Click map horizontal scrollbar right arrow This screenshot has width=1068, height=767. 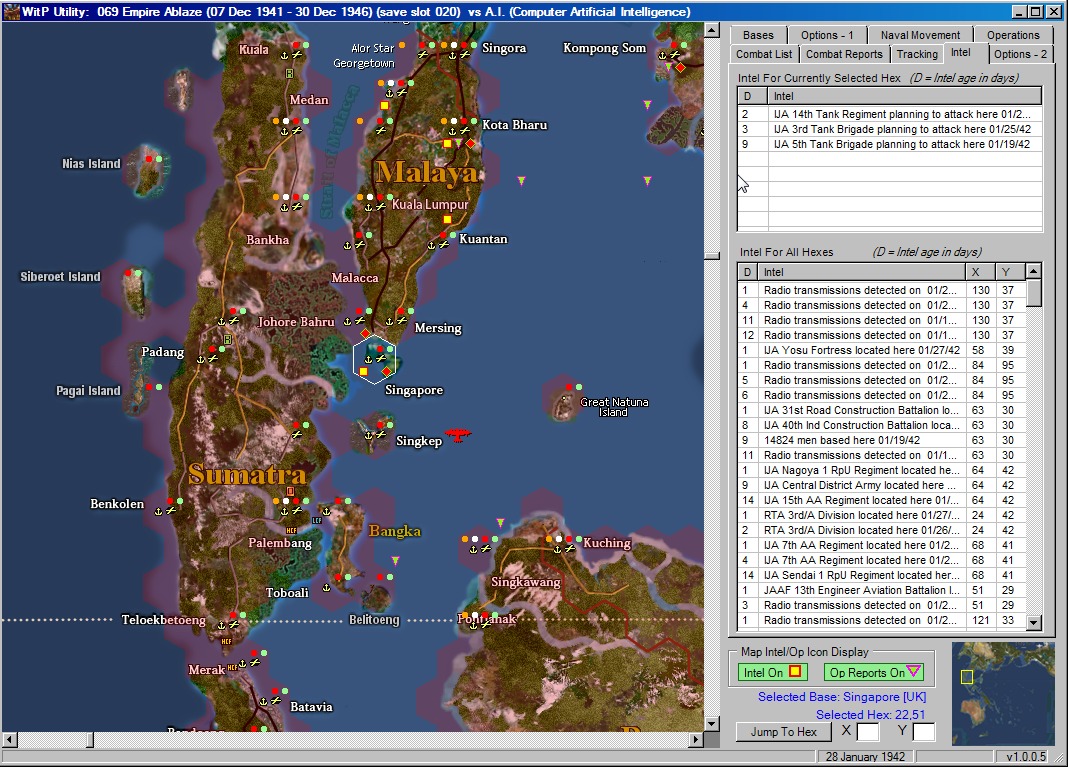[x=696, y=739]
